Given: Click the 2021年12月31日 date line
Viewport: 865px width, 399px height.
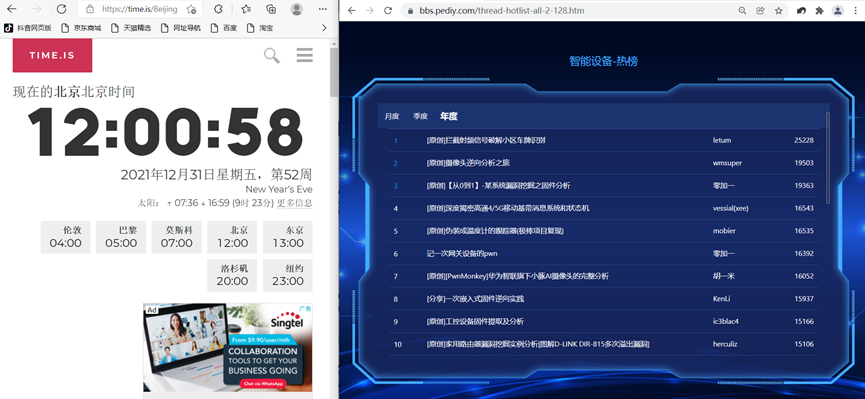Looking at the screenshot, I should [216, 175].
